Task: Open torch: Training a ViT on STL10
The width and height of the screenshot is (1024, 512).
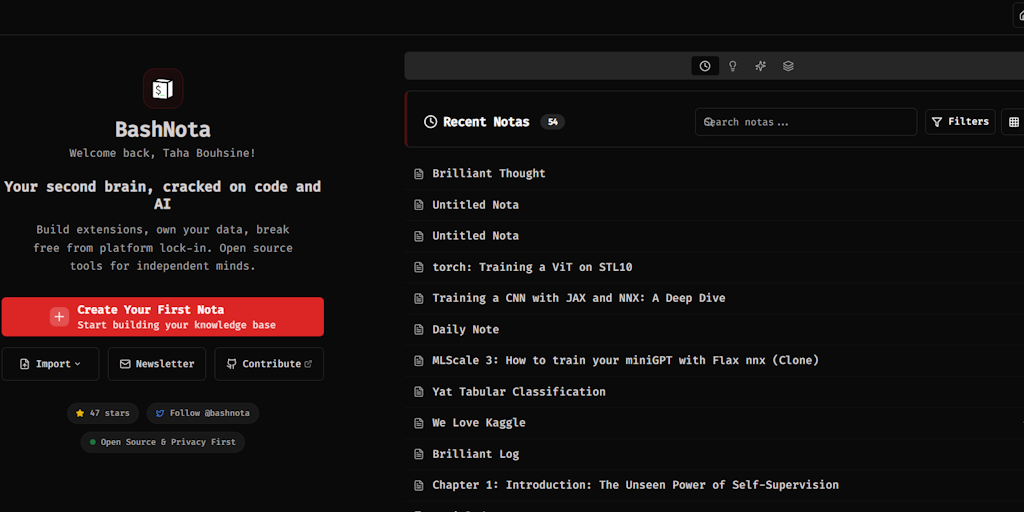Action: pos(532,267)
